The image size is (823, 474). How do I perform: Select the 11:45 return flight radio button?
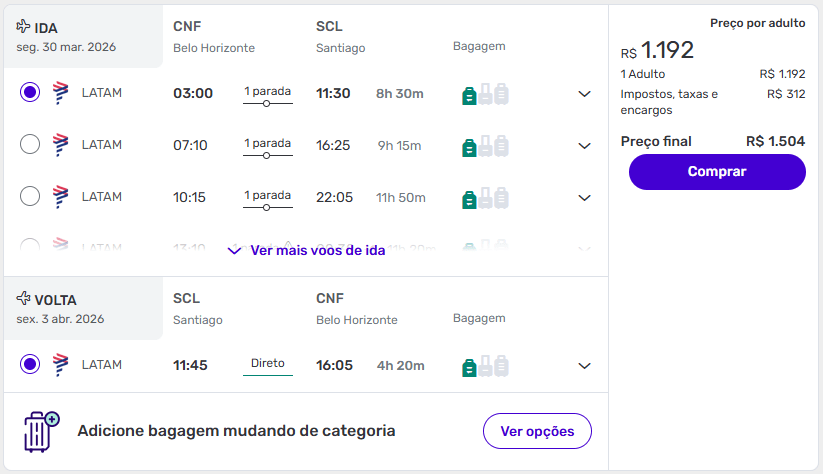tap(30, 365)
